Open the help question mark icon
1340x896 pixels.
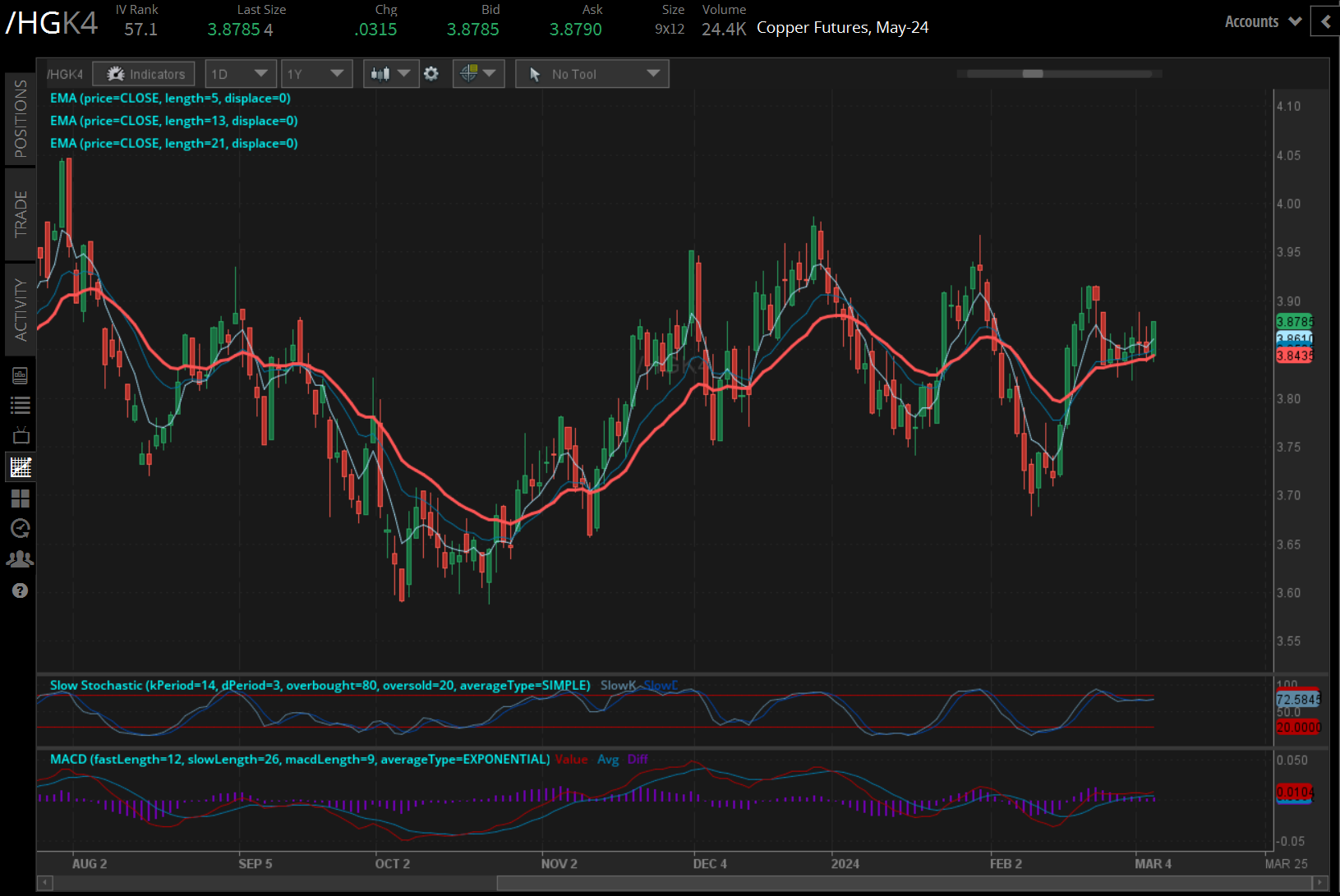[21, 590]
